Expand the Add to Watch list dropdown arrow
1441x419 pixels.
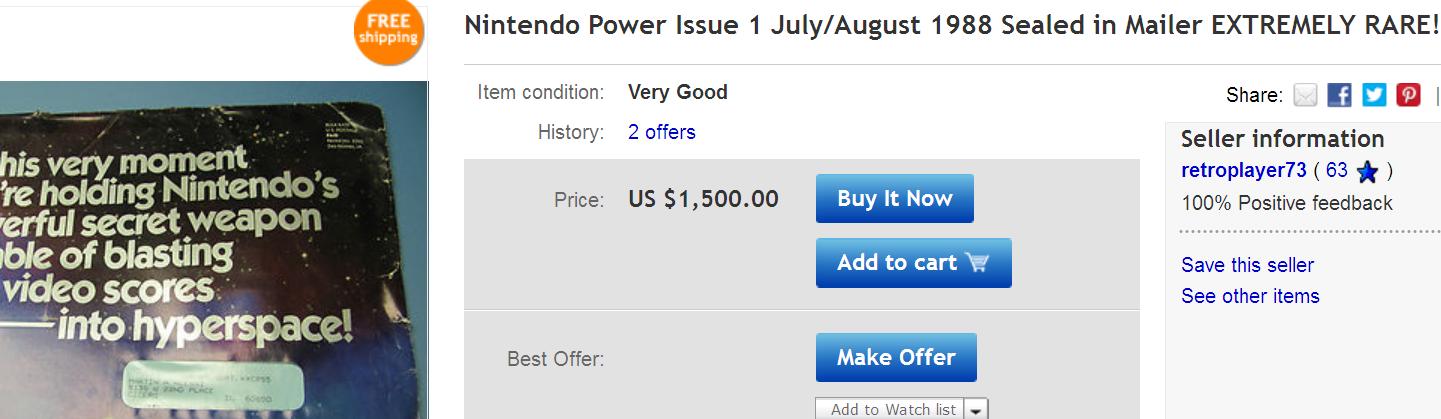[976, 410]
